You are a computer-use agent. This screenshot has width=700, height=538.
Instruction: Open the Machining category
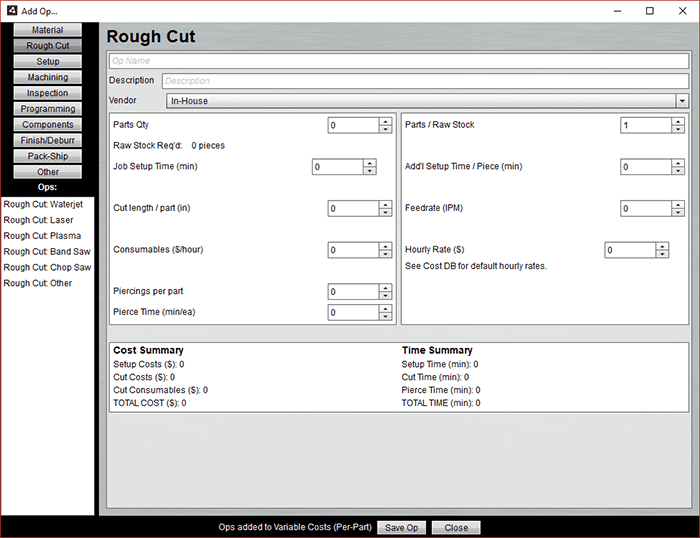[48, 77]
